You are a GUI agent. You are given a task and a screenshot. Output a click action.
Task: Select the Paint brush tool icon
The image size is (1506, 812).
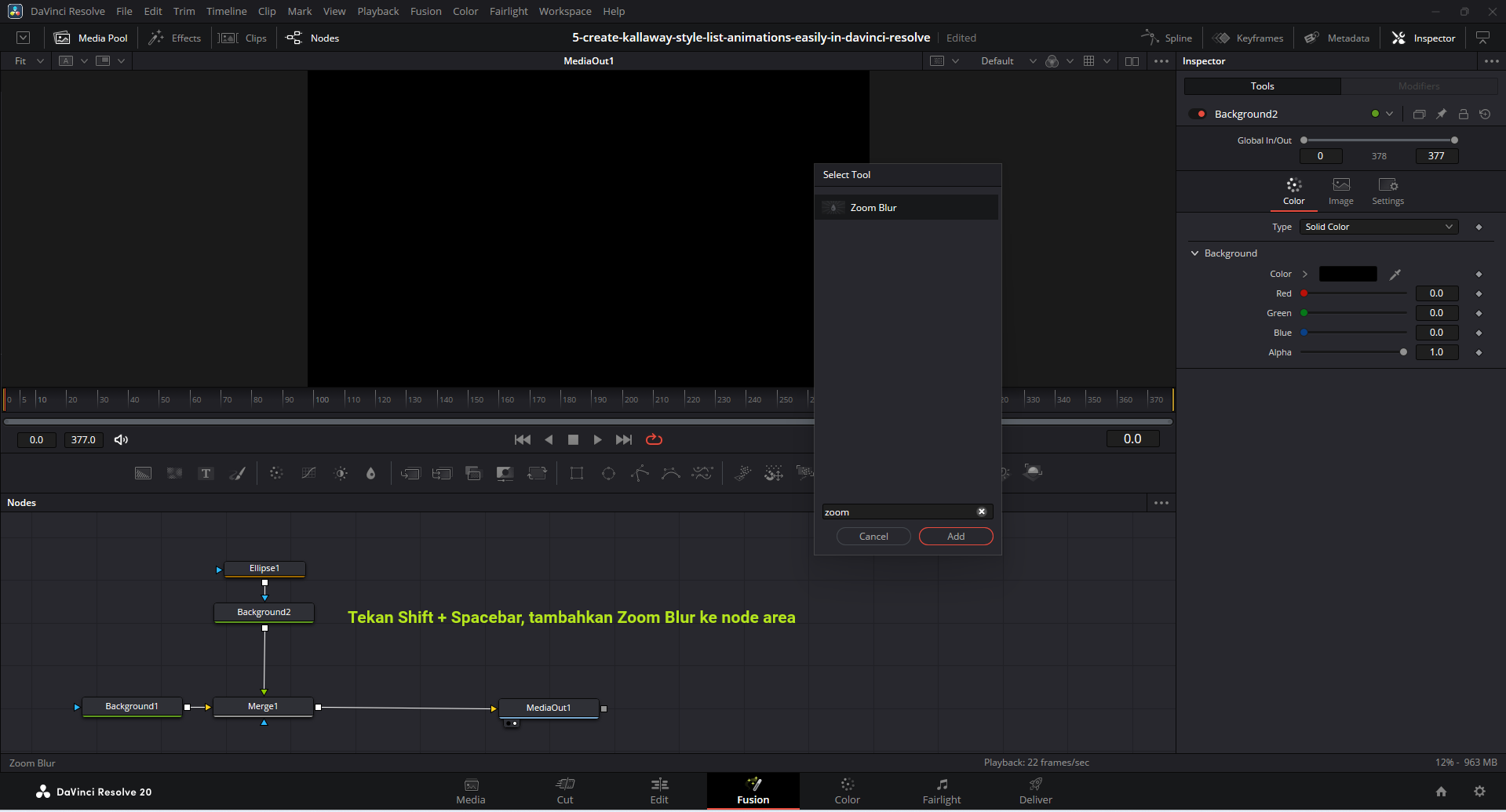point(237,473)
